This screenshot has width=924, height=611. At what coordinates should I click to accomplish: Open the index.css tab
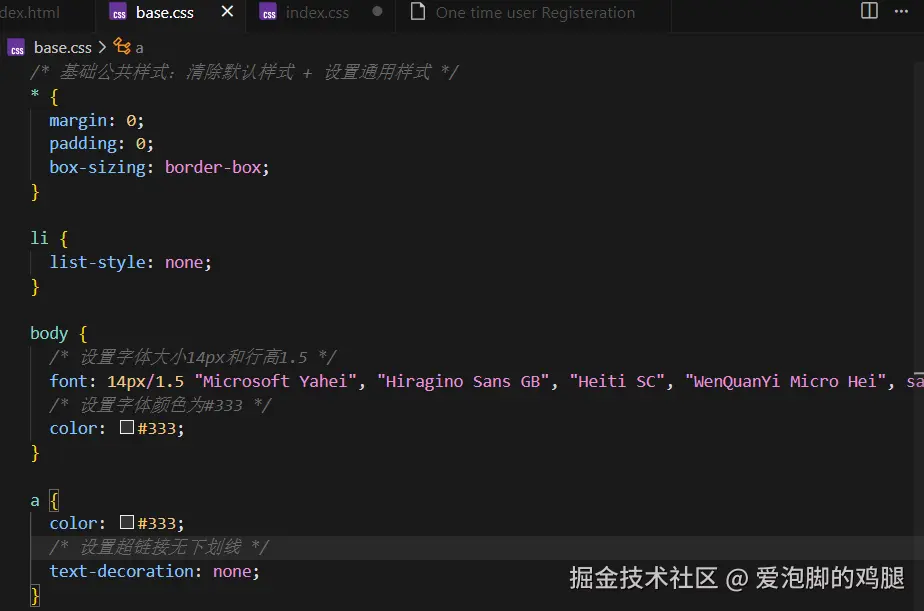(317, 12)
